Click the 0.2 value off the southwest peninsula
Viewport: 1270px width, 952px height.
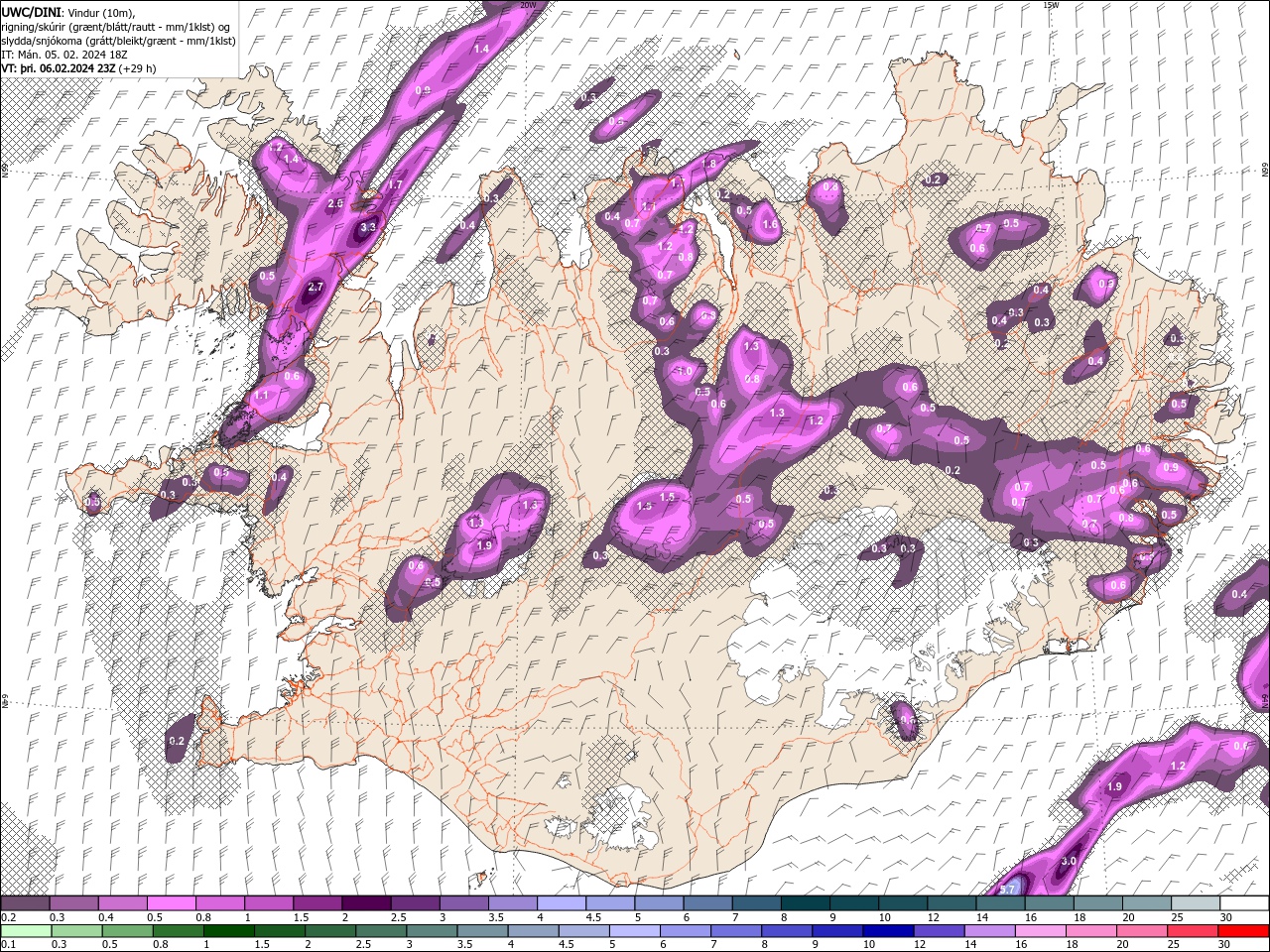178,741
